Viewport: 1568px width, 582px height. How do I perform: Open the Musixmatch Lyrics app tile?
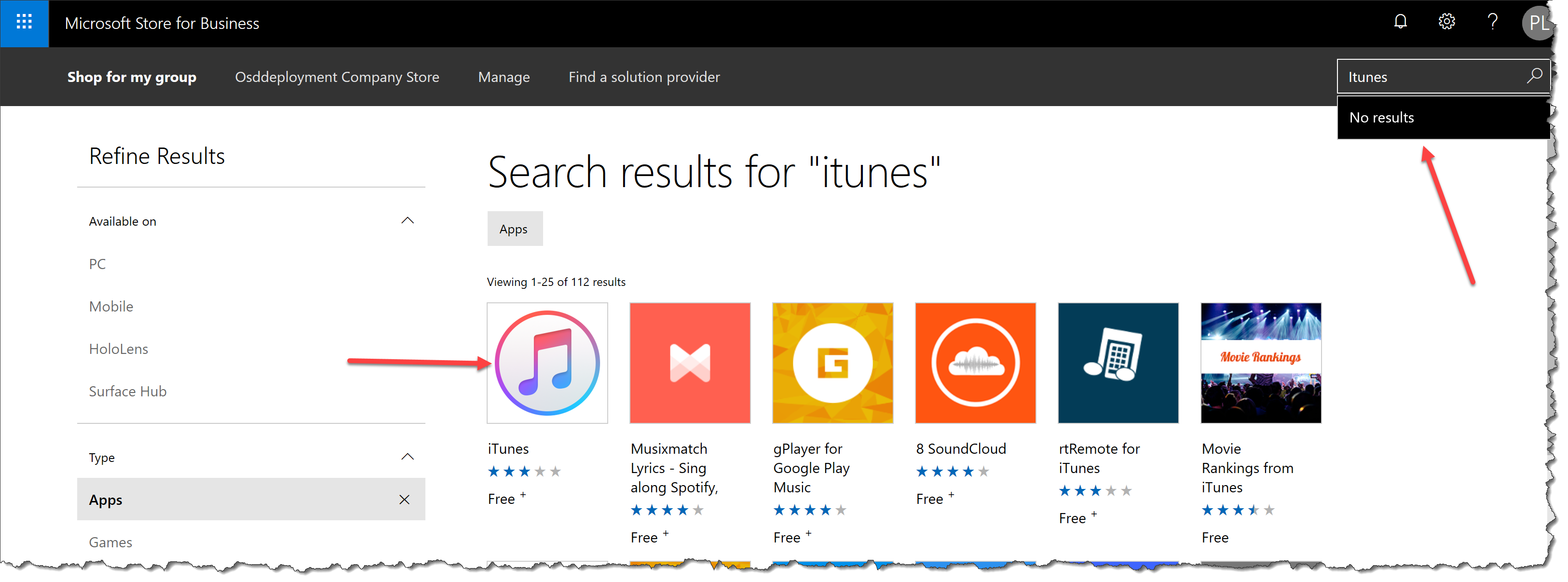pyautogui.click(x=690, y=363)
